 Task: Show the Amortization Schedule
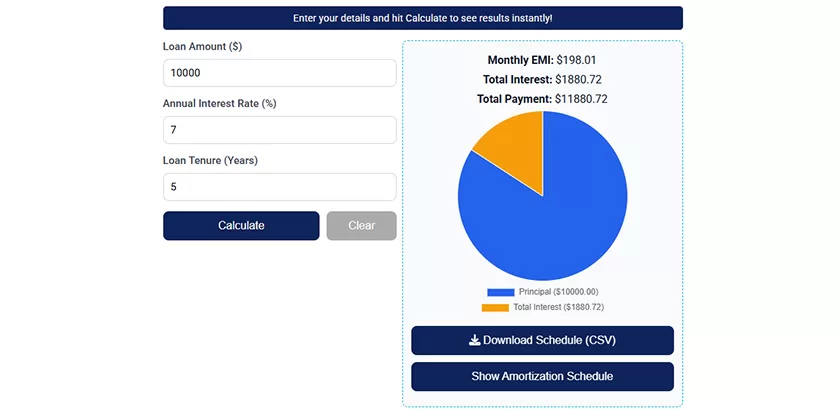tap(542, 377)
